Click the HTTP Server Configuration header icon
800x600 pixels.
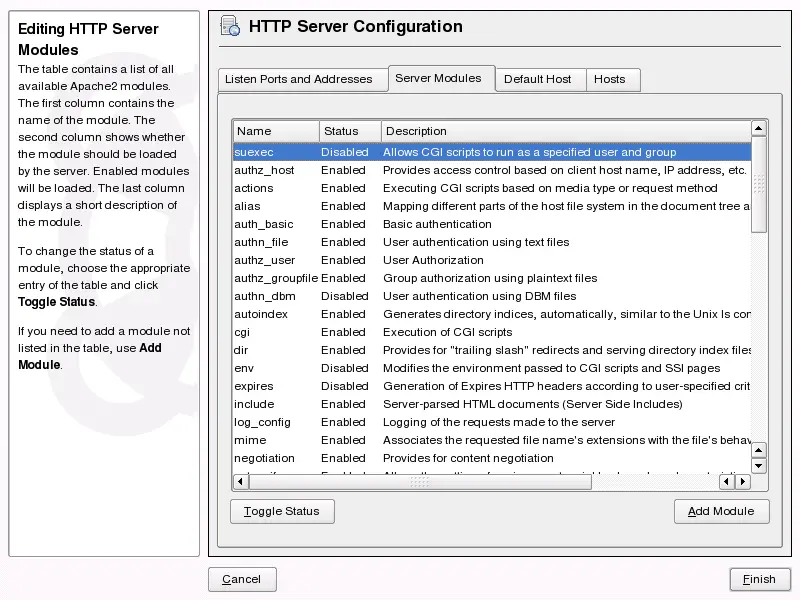coord(229,26)
